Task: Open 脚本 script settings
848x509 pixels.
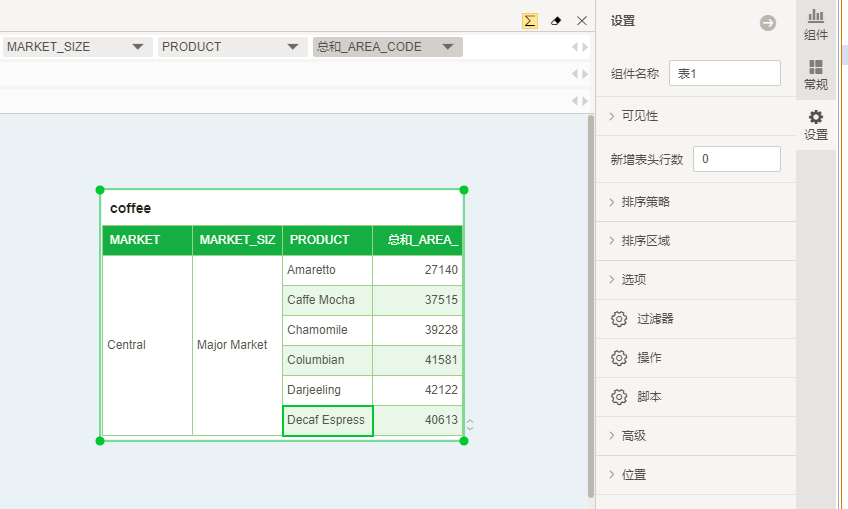Action: [648, 397]
